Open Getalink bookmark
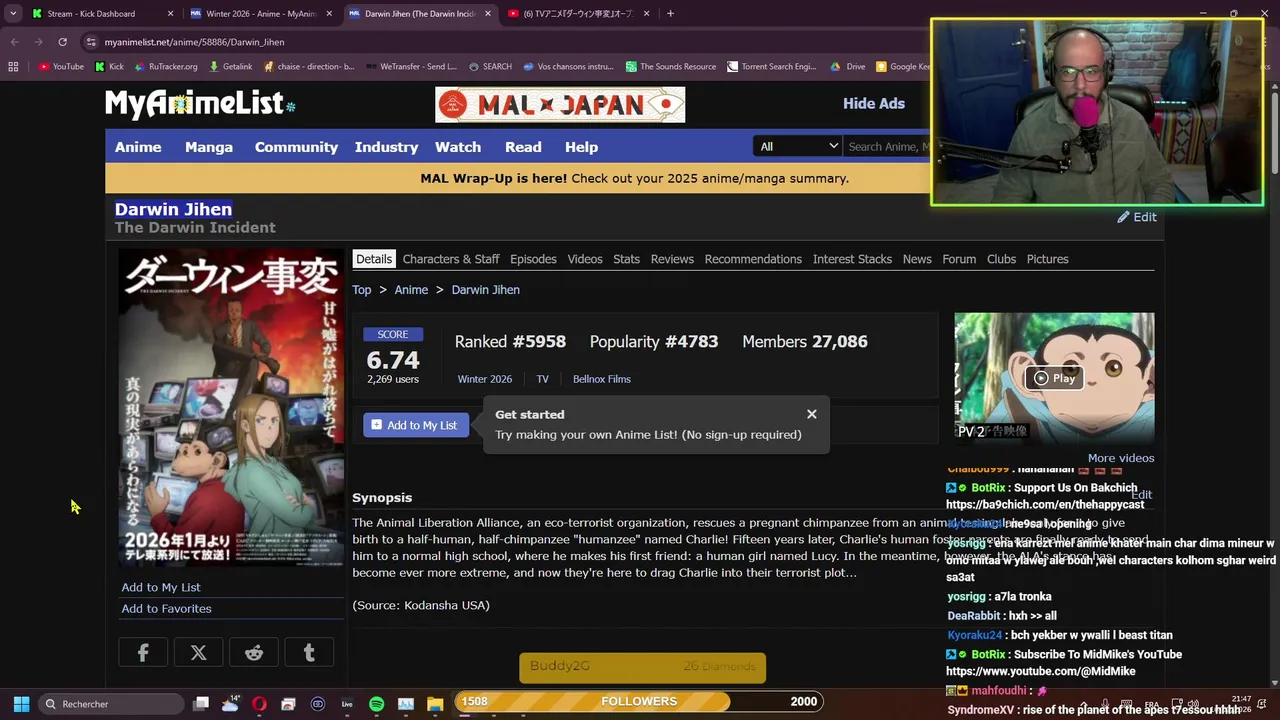Viewport: 1280px width, 720px height. pos(231,67)
